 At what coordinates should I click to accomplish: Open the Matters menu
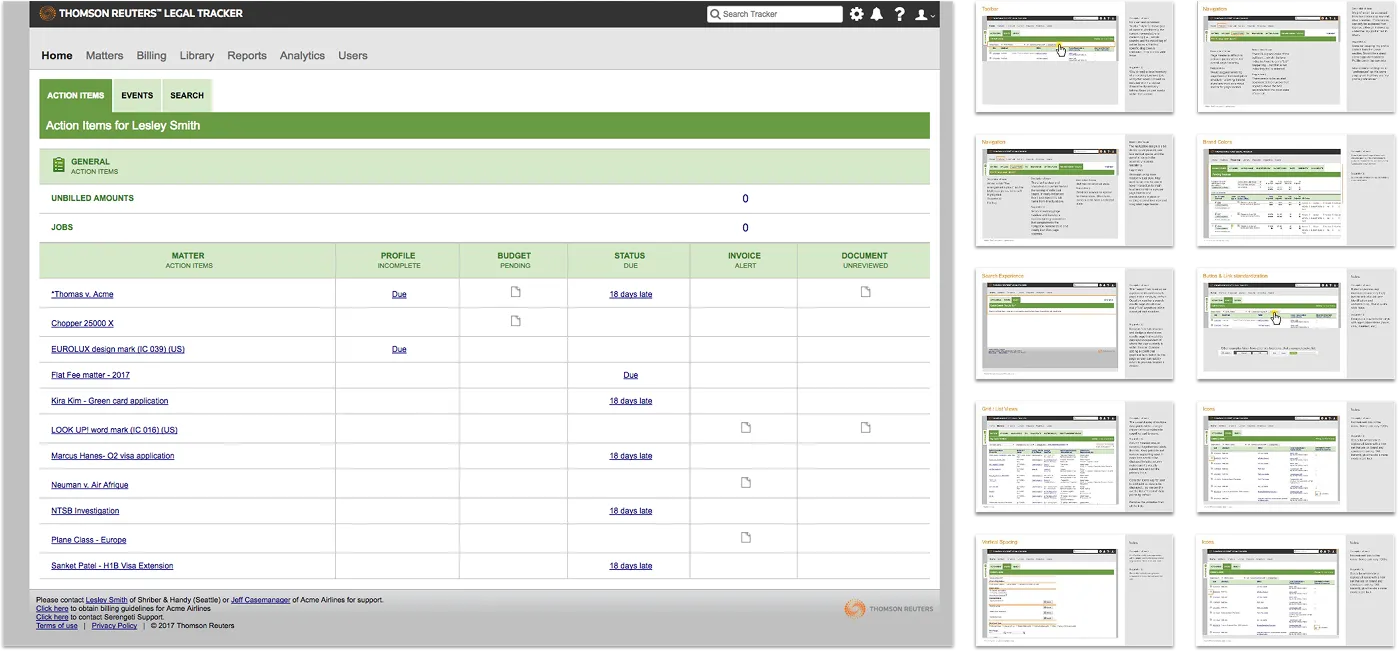104,56
